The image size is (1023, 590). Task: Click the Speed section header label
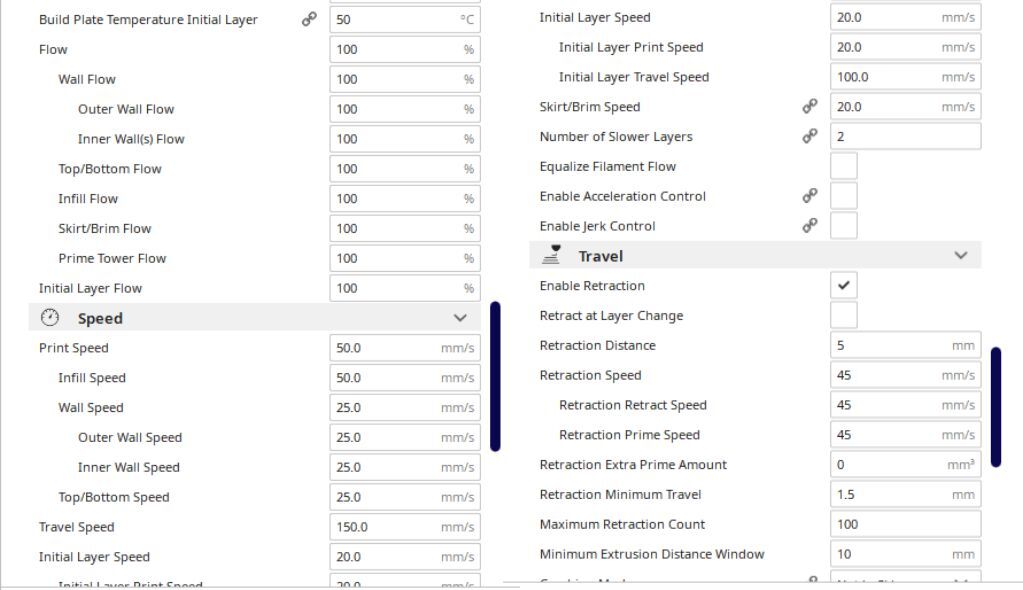[100, 318]
